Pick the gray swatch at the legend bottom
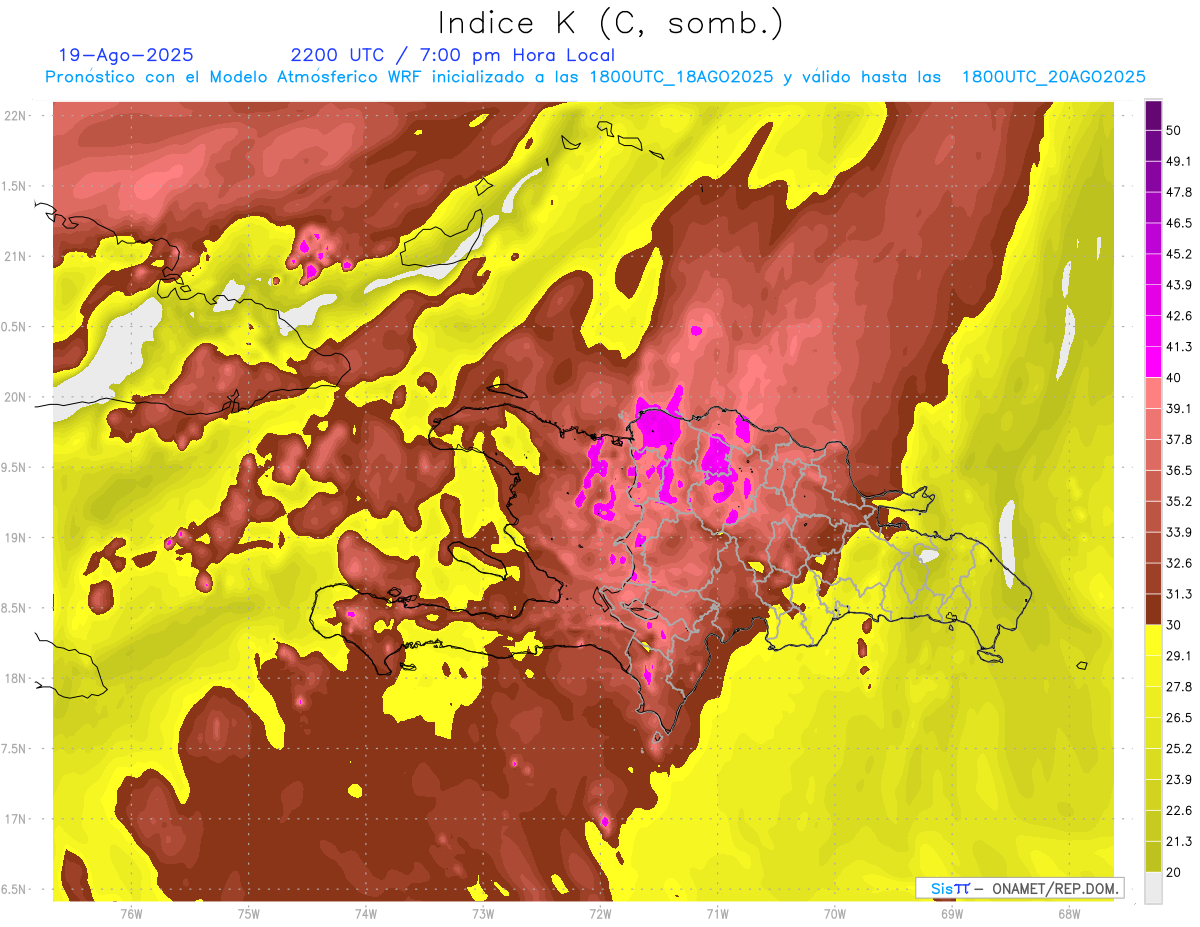The image size is (1200, 927). (x=1153, y=887)
